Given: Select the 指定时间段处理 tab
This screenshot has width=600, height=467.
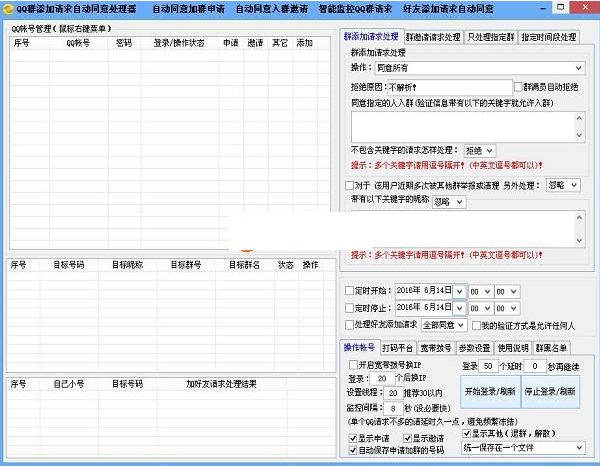Looking at the screenshot, I should (548, 37).
